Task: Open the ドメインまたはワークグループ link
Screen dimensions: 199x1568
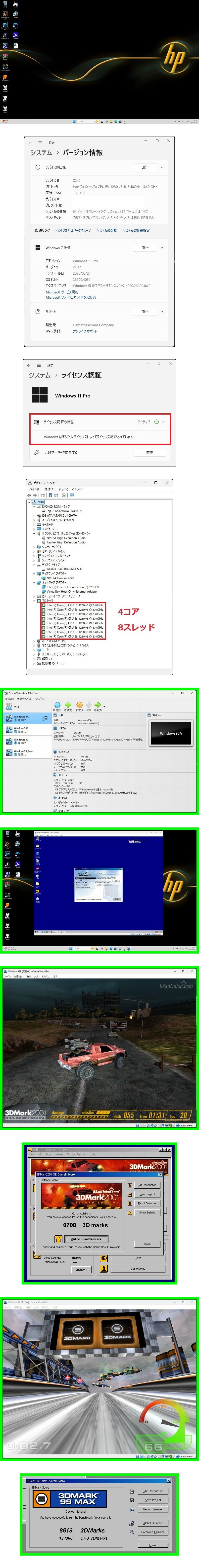Action: pyautogui.click(x=73, y=231)
